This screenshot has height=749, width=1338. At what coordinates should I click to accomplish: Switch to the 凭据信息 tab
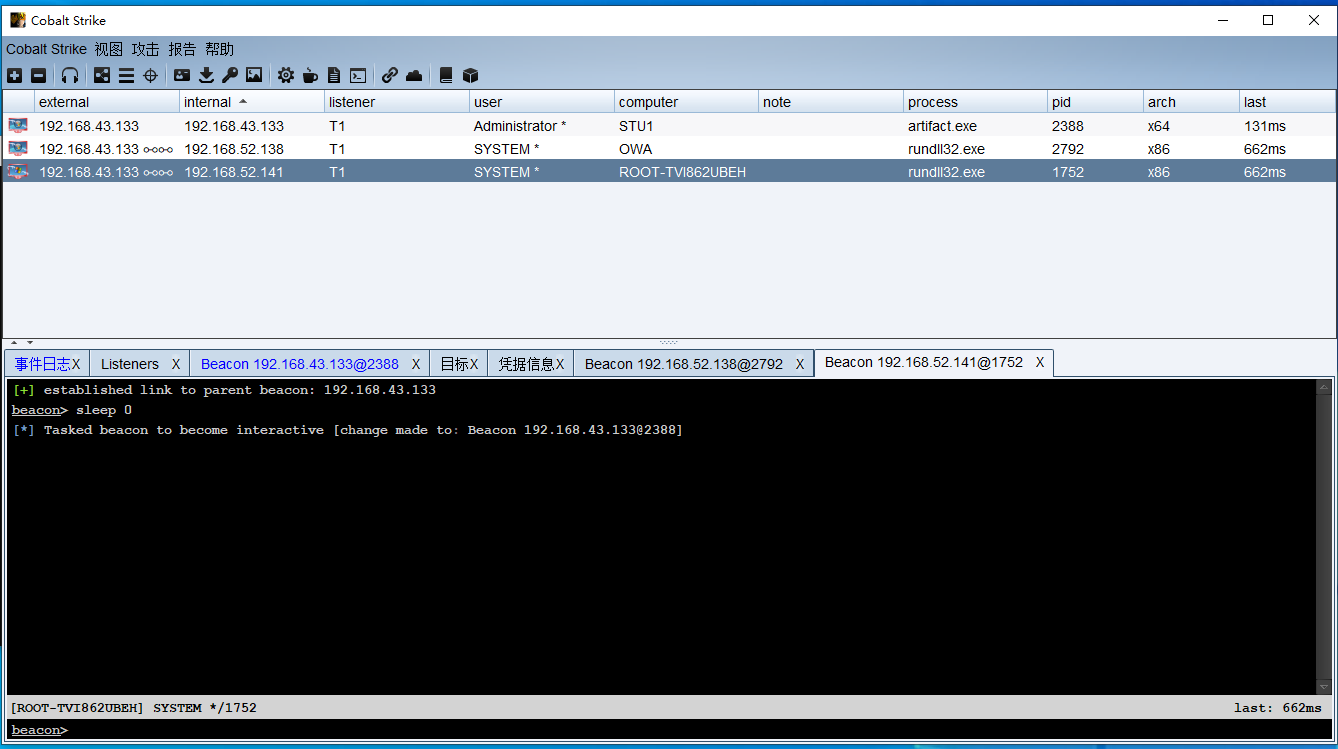tap(527, 364)
